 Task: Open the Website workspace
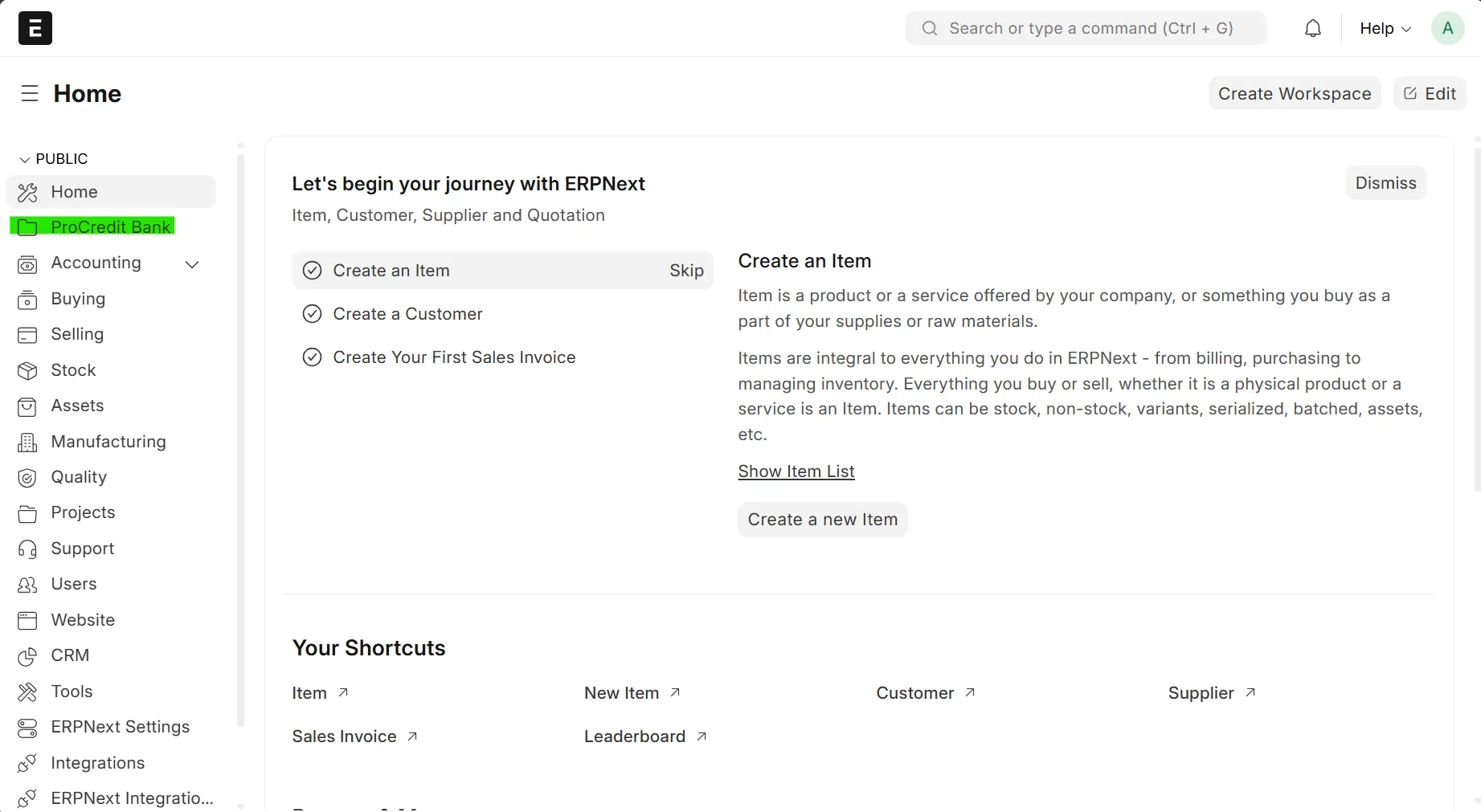click(111, 620)
